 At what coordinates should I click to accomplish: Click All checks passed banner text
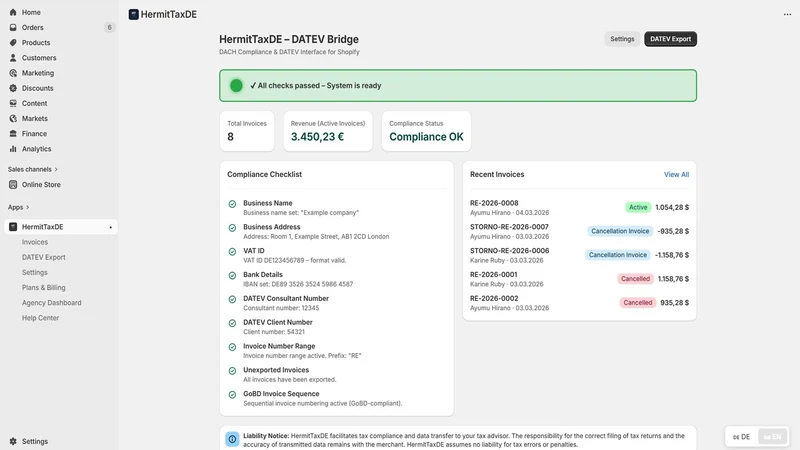coord(316,86)
